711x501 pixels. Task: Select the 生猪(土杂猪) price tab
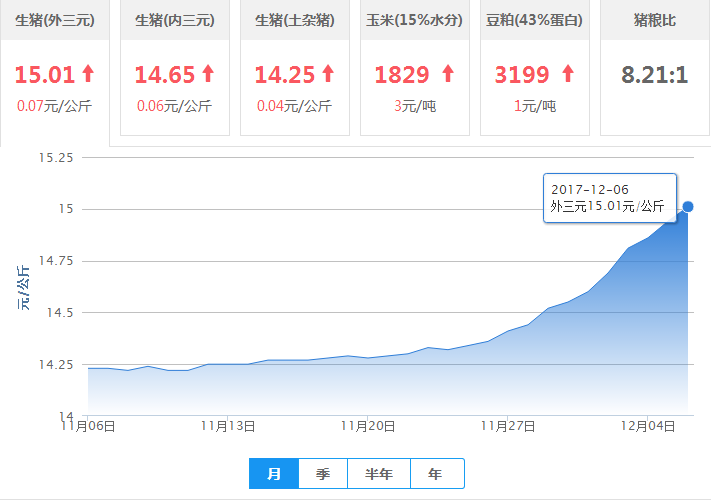[294, 20]
